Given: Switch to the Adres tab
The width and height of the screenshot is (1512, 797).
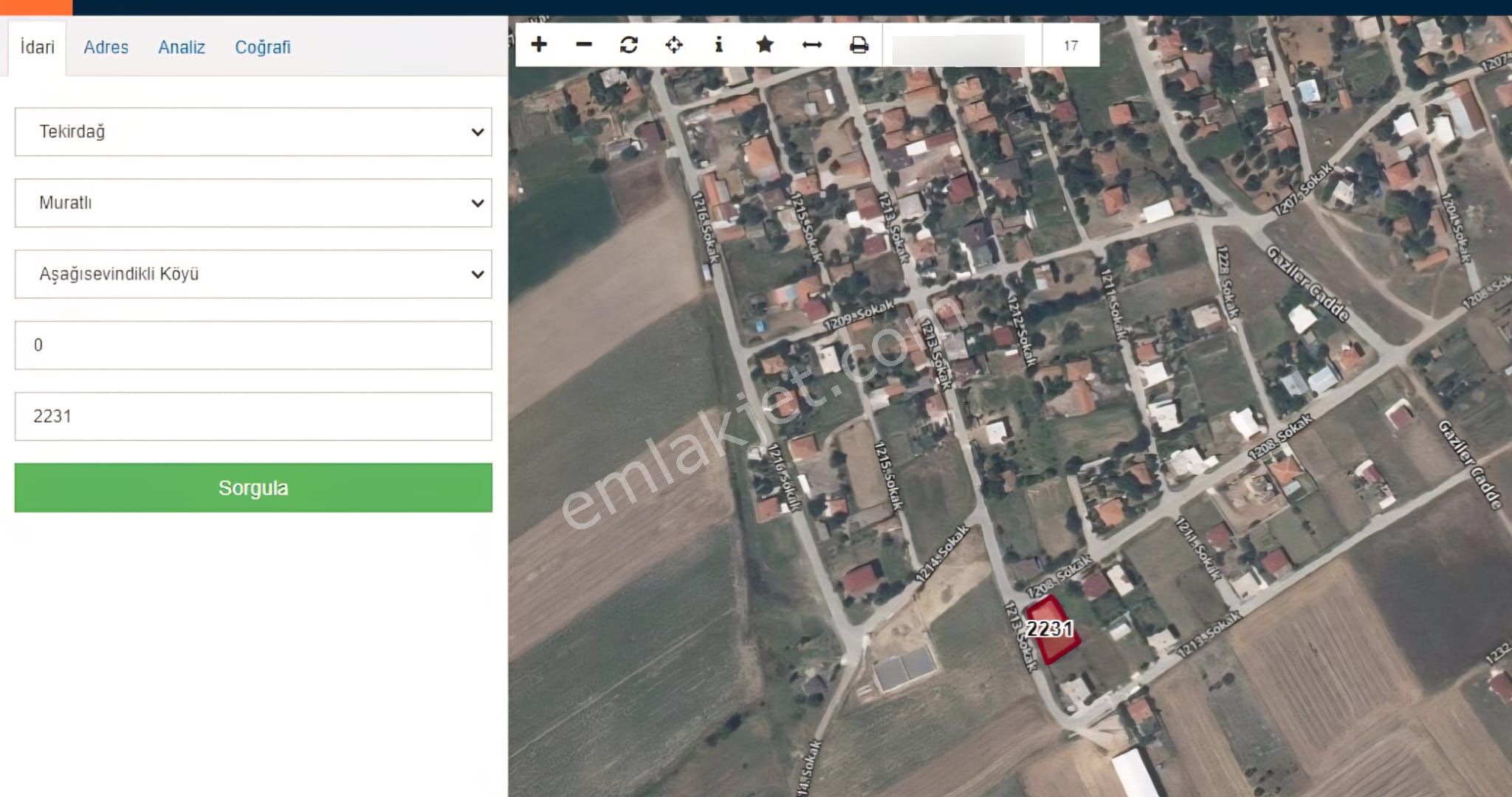Looking at the screenshot, I should (x=106, y=47).
